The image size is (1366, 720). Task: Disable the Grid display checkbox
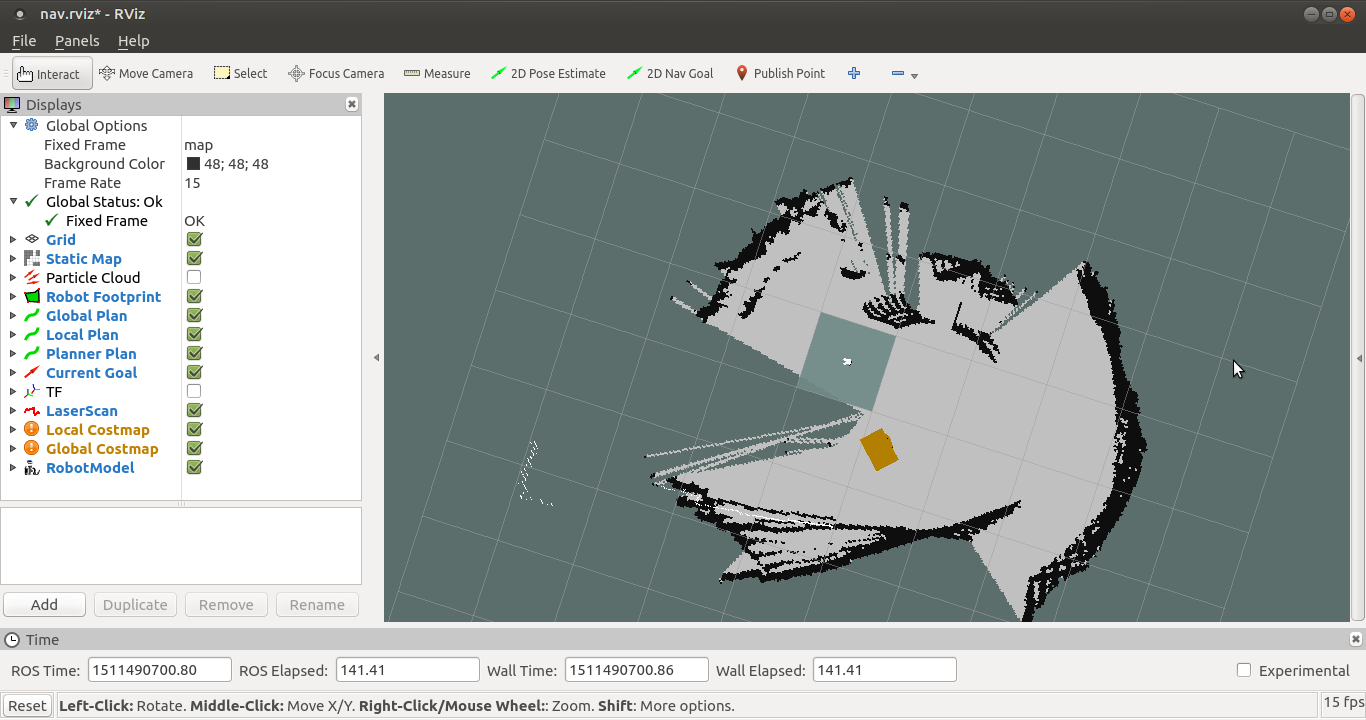(194, 239)
